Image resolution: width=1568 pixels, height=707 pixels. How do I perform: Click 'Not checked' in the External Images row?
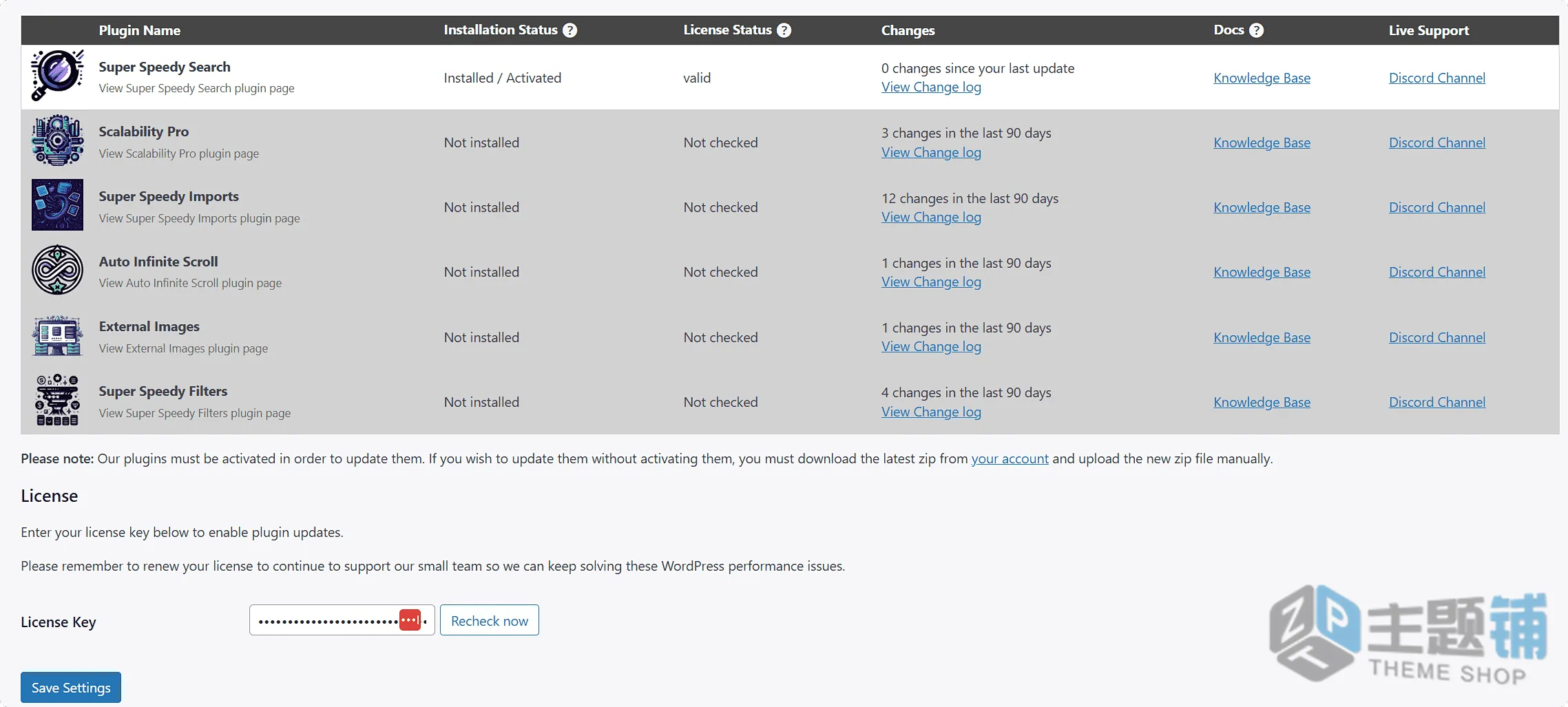[x=720, y=337]
